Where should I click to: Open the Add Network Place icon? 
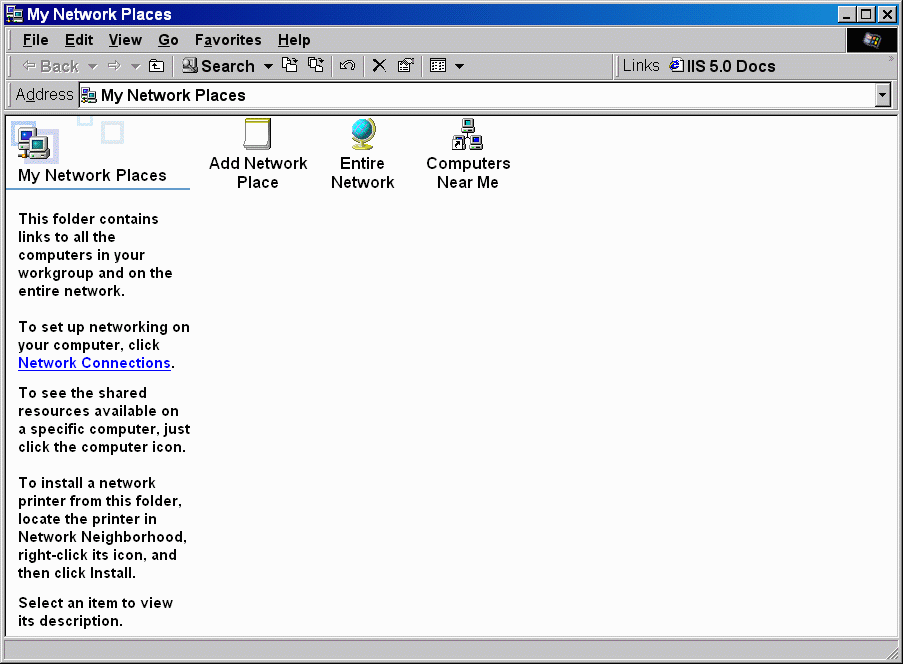[x=258, y=135]
